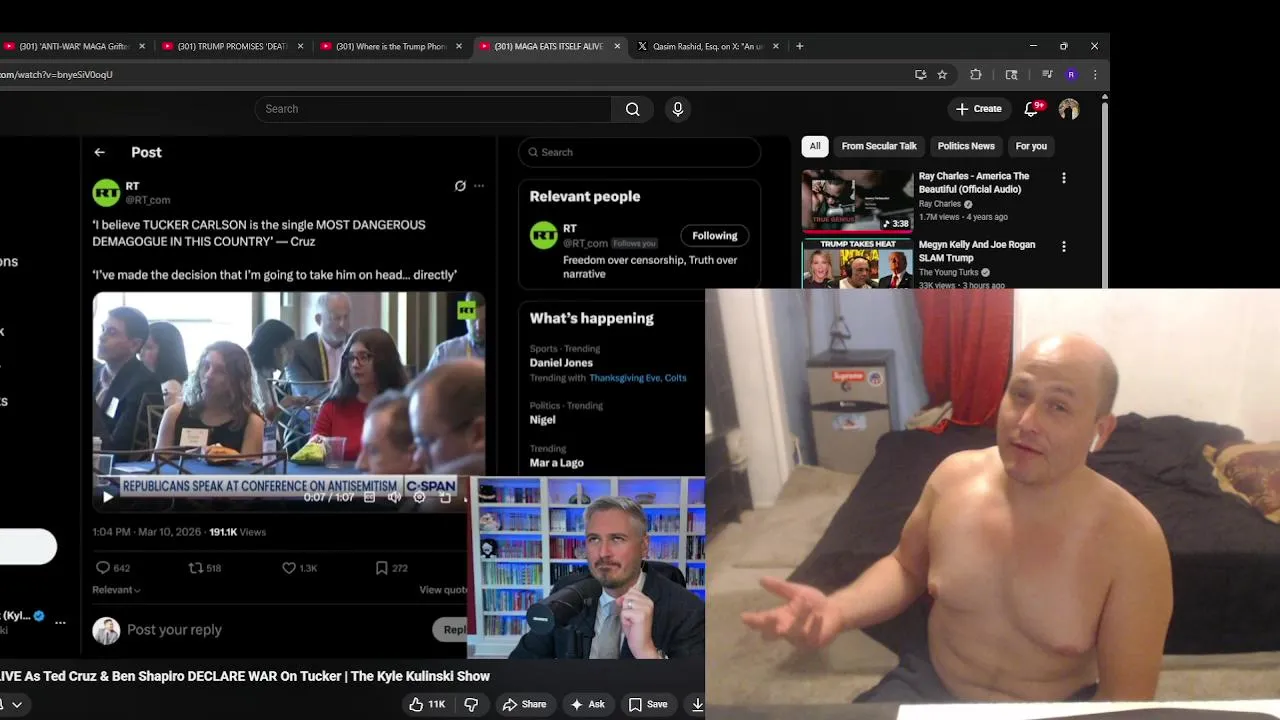Viewport: 1280px width, 720px height.
Task: Click the Daniel Jones trending topic
Action: click(x=561, y=363)
